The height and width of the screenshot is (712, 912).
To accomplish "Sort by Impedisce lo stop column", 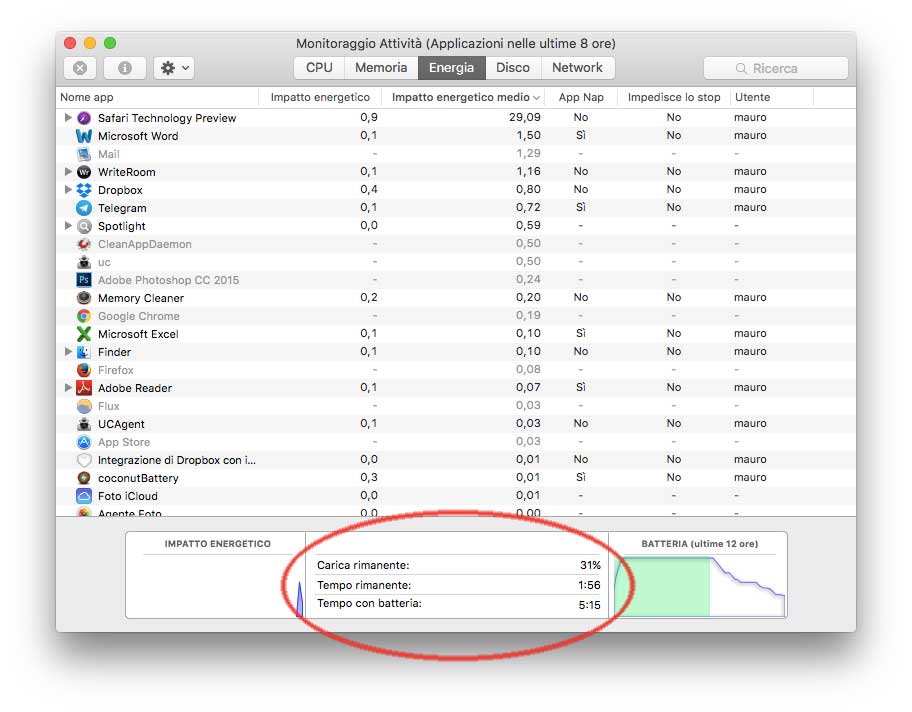I will pyautogui.click(x=674, y=97).
